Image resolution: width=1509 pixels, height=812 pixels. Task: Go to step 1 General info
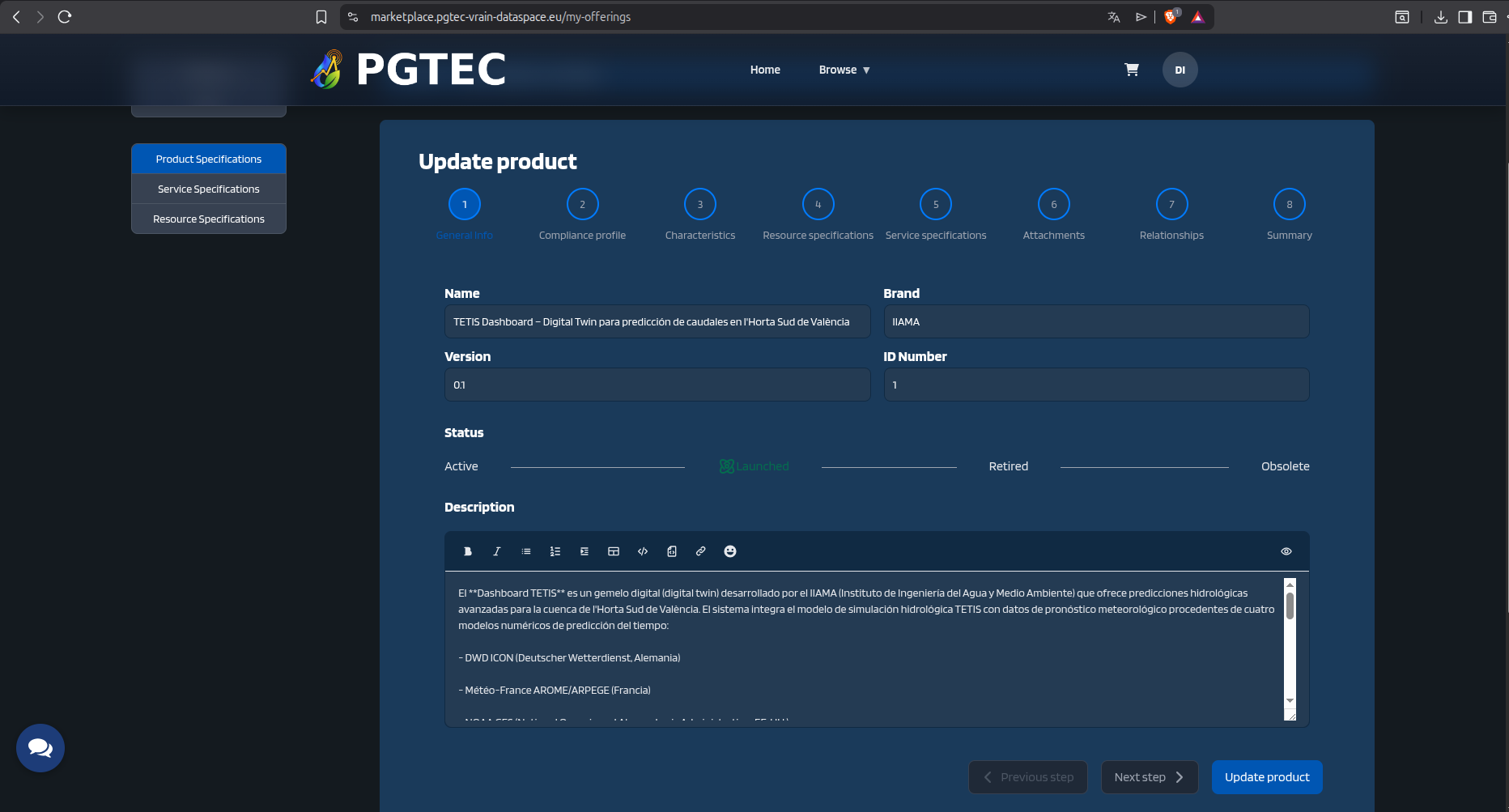(x=465, y=204)
